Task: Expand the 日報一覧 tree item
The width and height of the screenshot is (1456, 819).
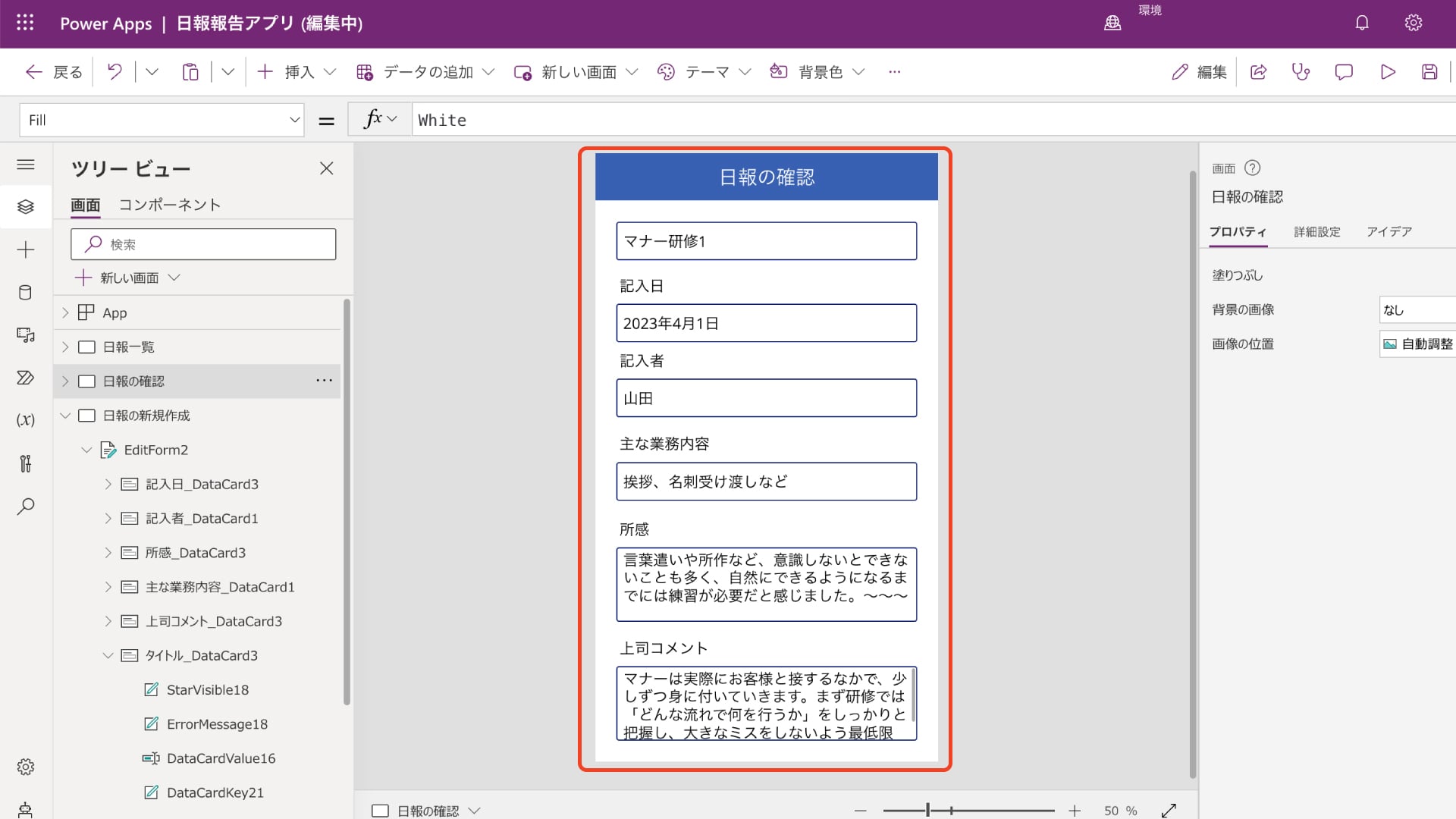Action: click(x=65, y=347)
